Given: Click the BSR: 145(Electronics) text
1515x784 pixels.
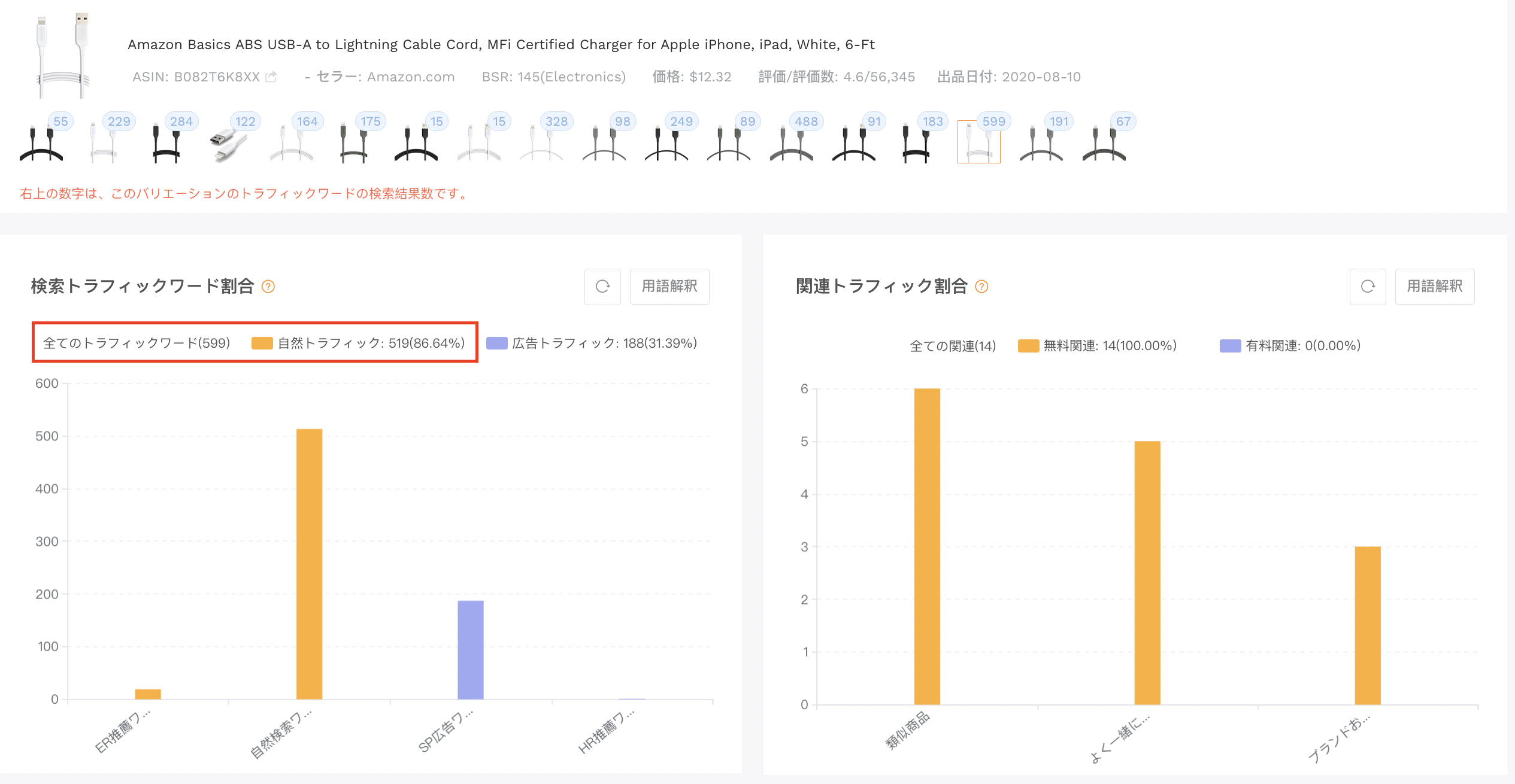Looking at the screenshot, I should [x=554, y=77].
